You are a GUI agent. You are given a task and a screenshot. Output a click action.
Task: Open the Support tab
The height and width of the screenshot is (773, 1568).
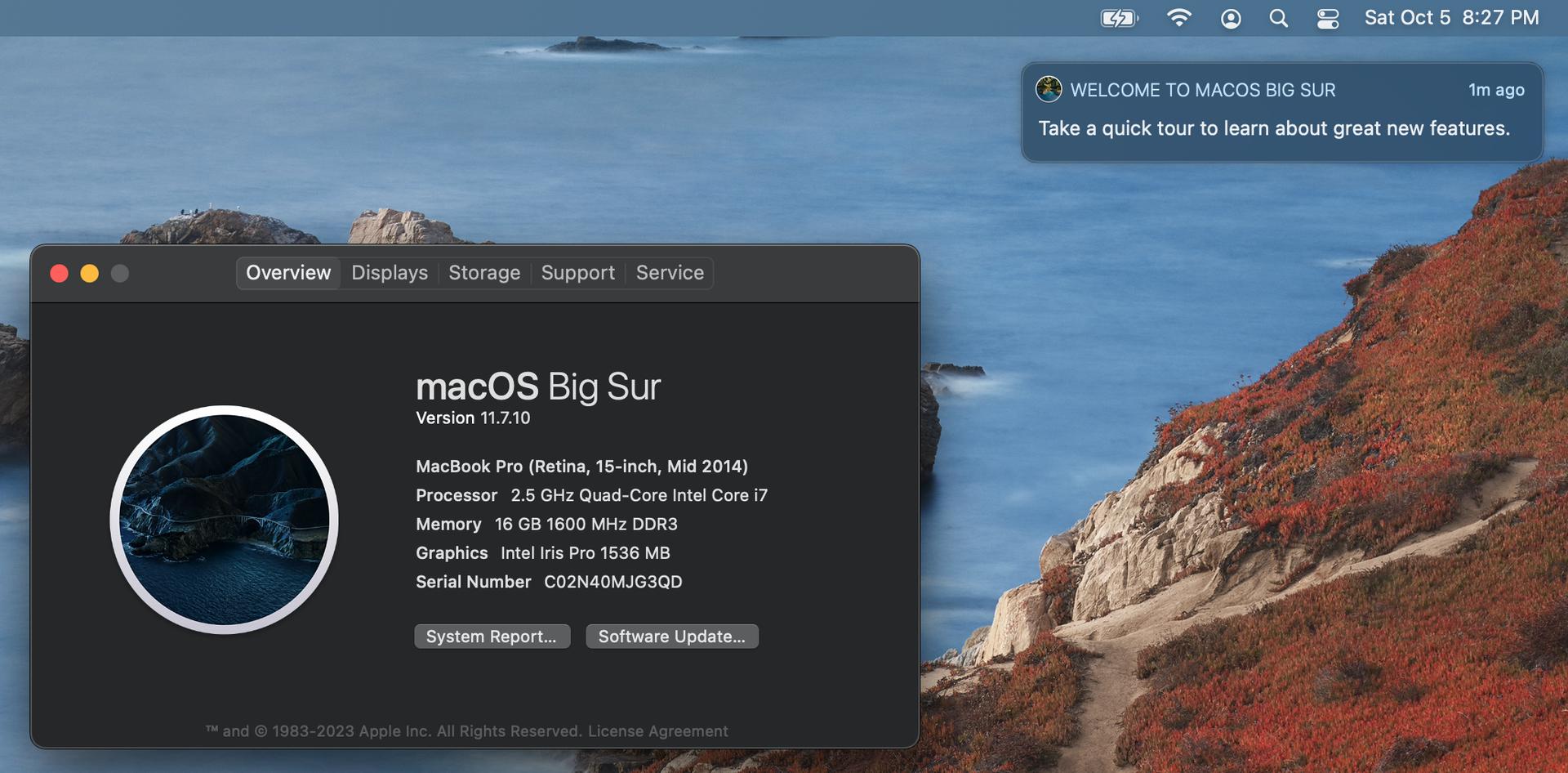pos(578,273)
